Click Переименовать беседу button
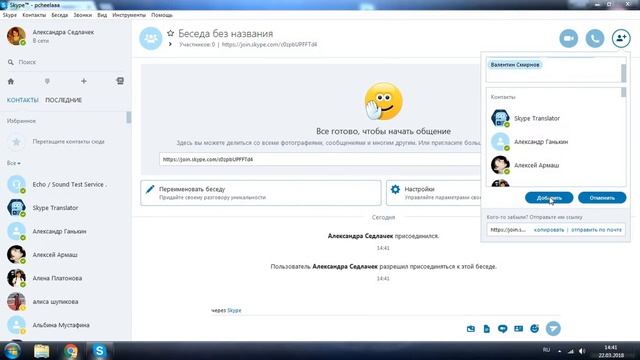Image resolution: width=640 pixels, height=360 pixels. pyautogui.click(x=261, y=193)
